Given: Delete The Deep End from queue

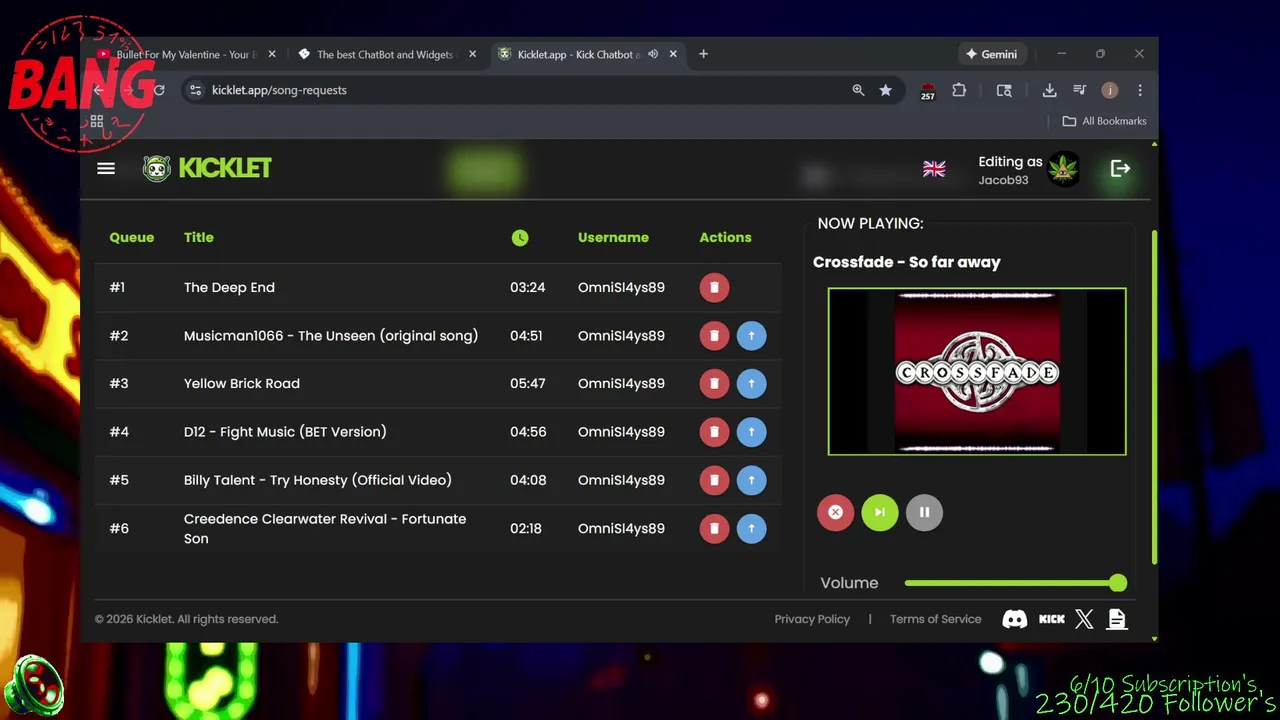Looking at the screenshot, I should click(714, 287).
